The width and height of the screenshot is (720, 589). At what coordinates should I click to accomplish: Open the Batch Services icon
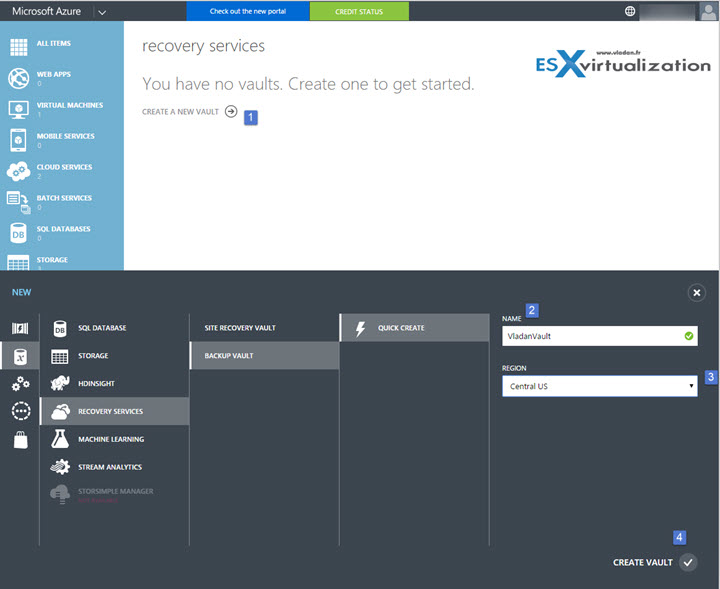pyautogui.click(x=18, y=202)
